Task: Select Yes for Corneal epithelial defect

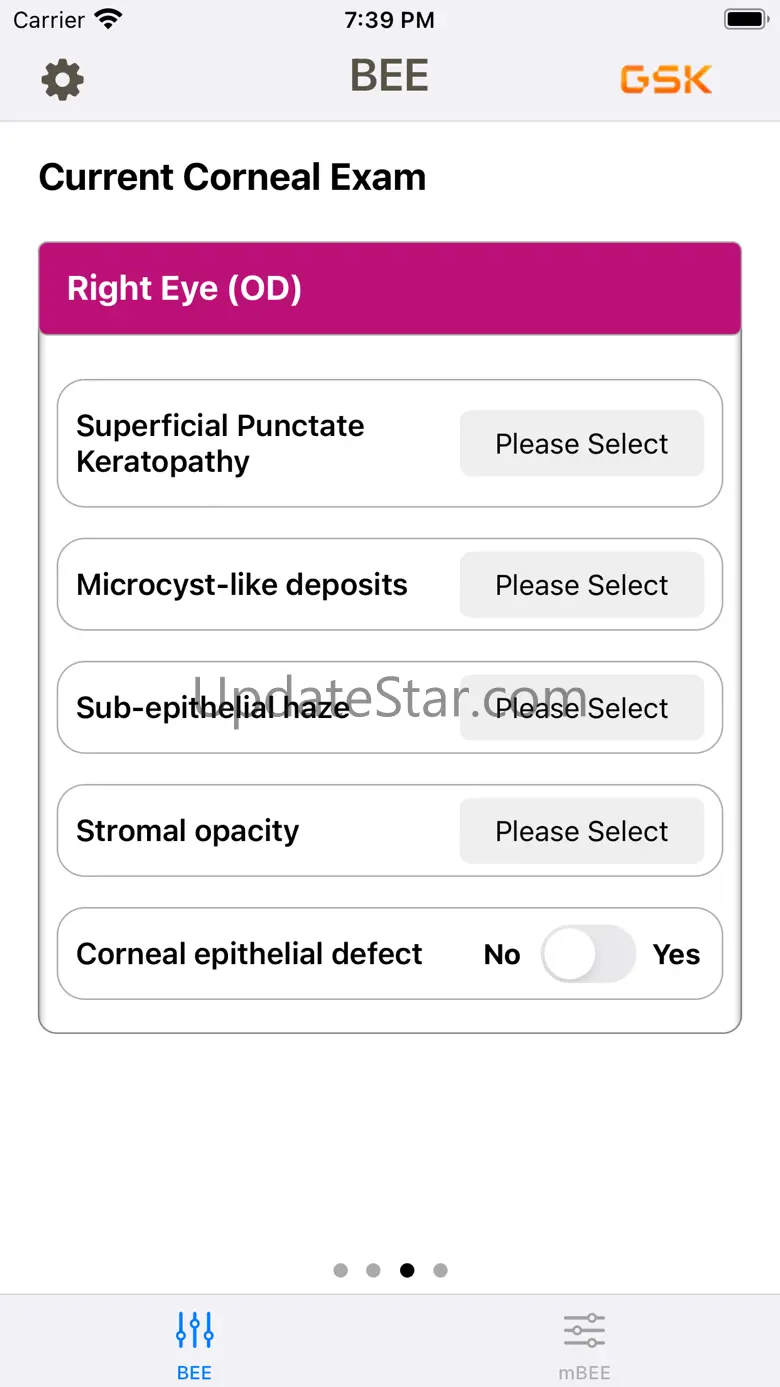Action: pos(676,954)
